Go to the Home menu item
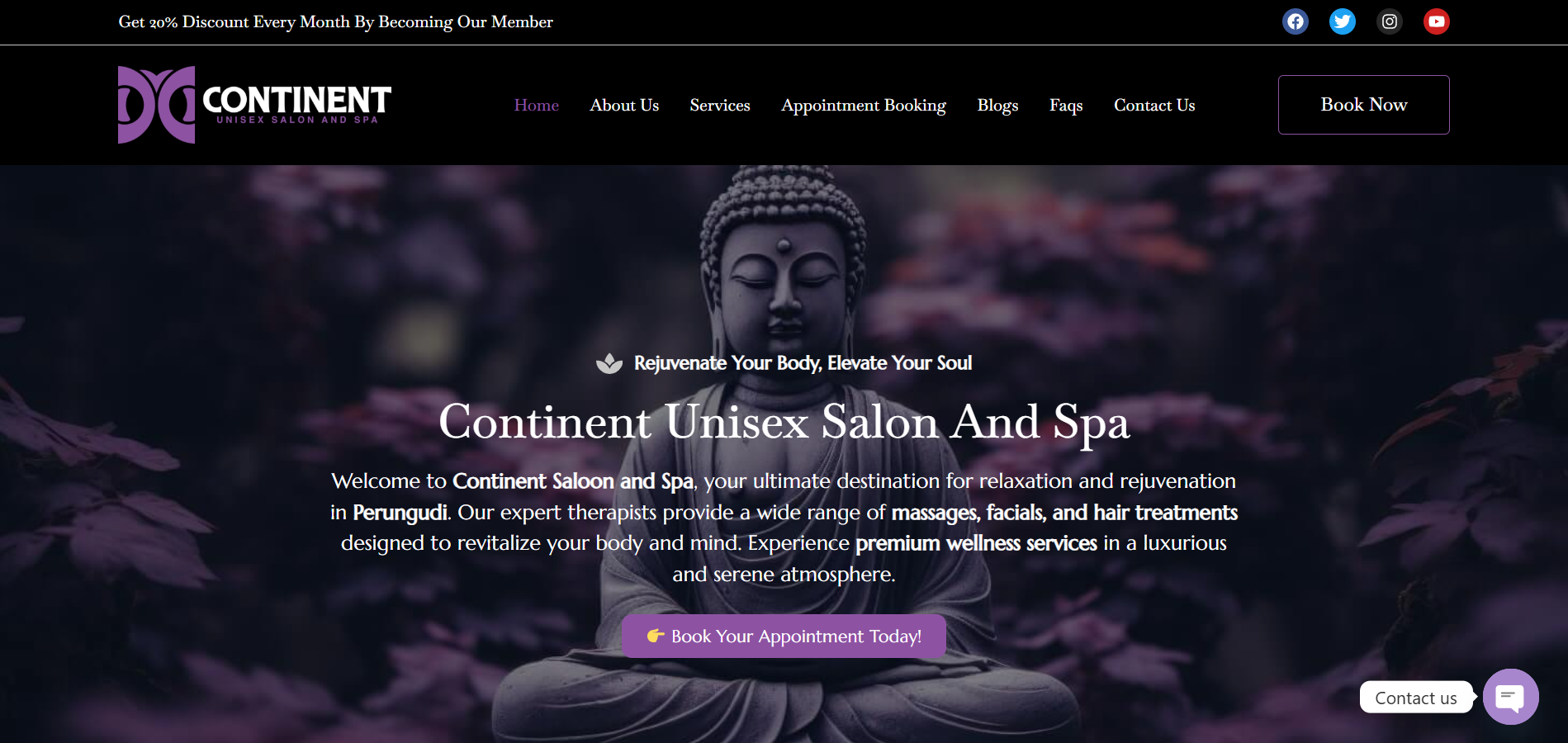This screenshot has width=1568, height=743. click(537, 105)
